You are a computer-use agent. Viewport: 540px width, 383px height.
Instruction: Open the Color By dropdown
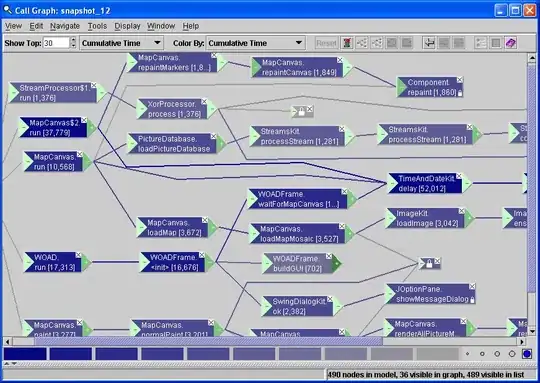point(255,43)
